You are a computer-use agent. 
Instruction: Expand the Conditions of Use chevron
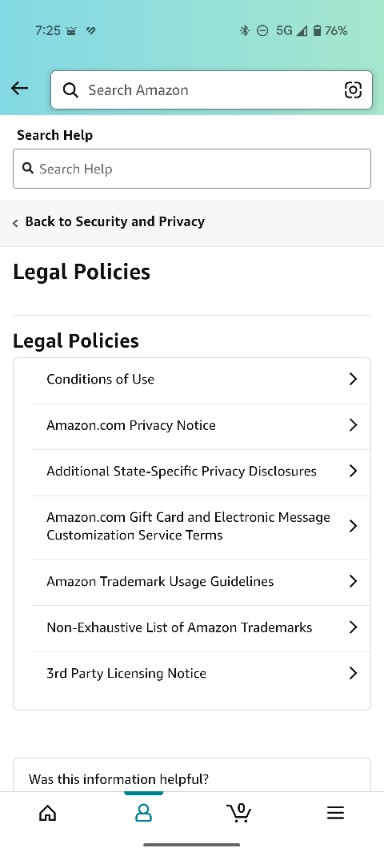tap(353, 379)
